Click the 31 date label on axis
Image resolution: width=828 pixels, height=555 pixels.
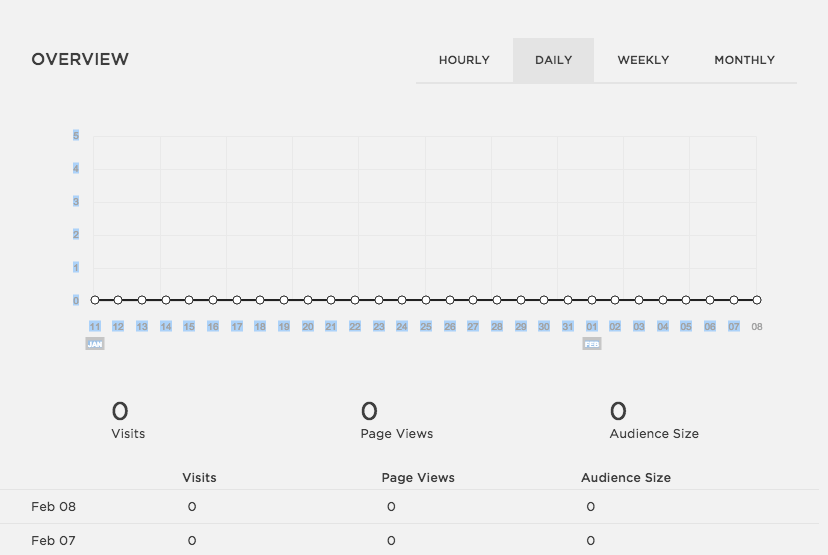point(568,327)
